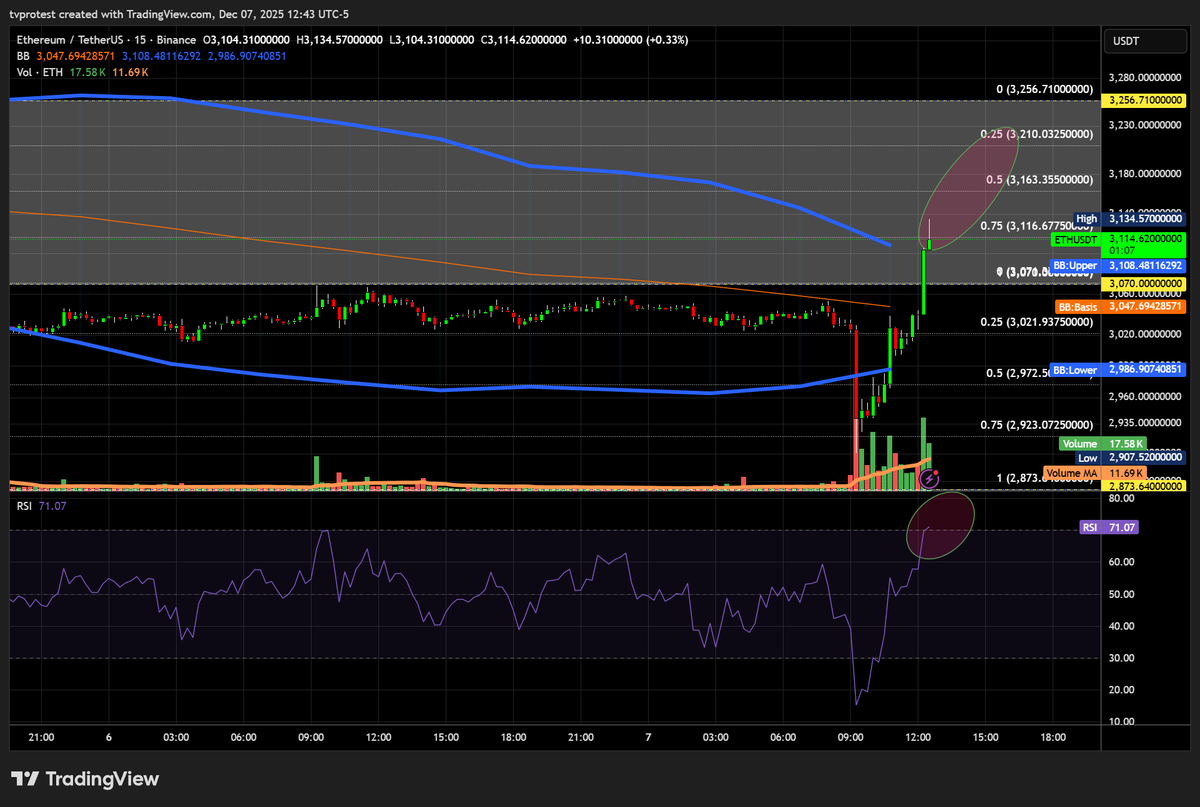
Task: Select the ellipse drawing above the latest candle
Action: pos(968,187)
